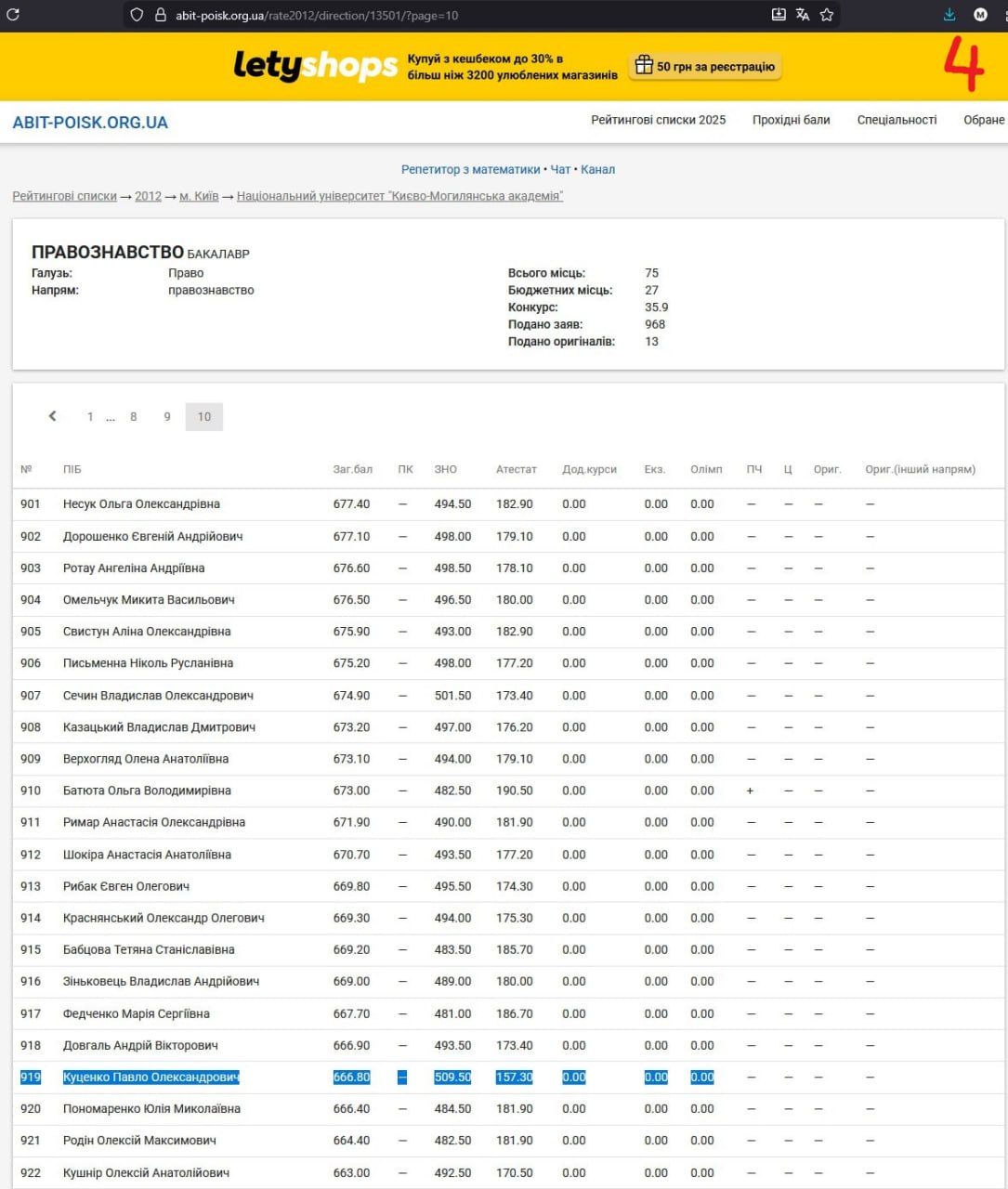The height and width of the screenshot is (1189, 1008).
Task: Bookmark this page with the star icon
Action: tap(827, 15)
